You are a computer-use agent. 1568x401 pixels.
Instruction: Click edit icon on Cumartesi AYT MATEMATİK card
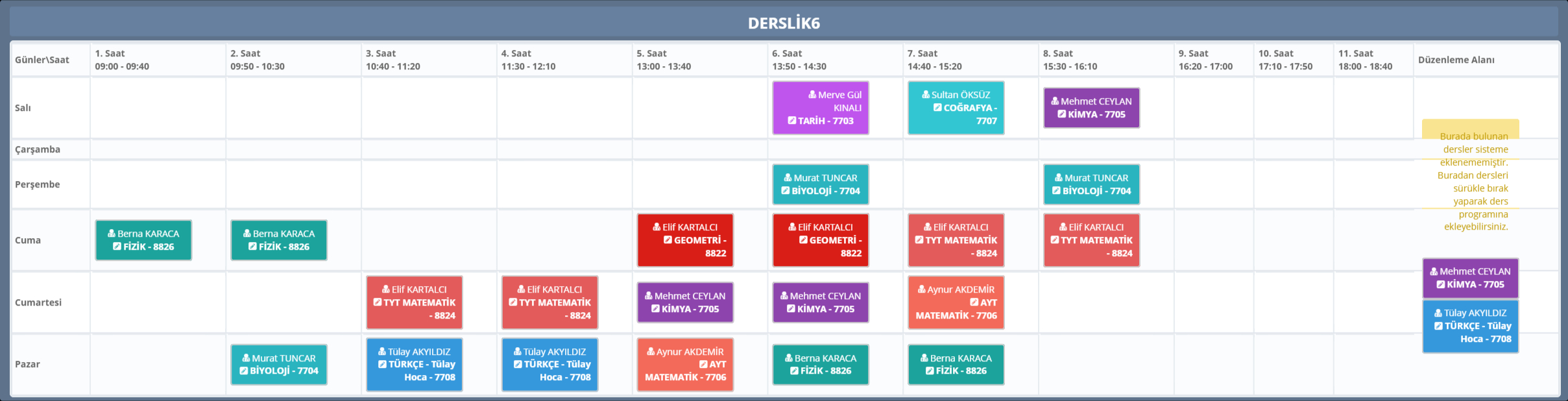974,302
